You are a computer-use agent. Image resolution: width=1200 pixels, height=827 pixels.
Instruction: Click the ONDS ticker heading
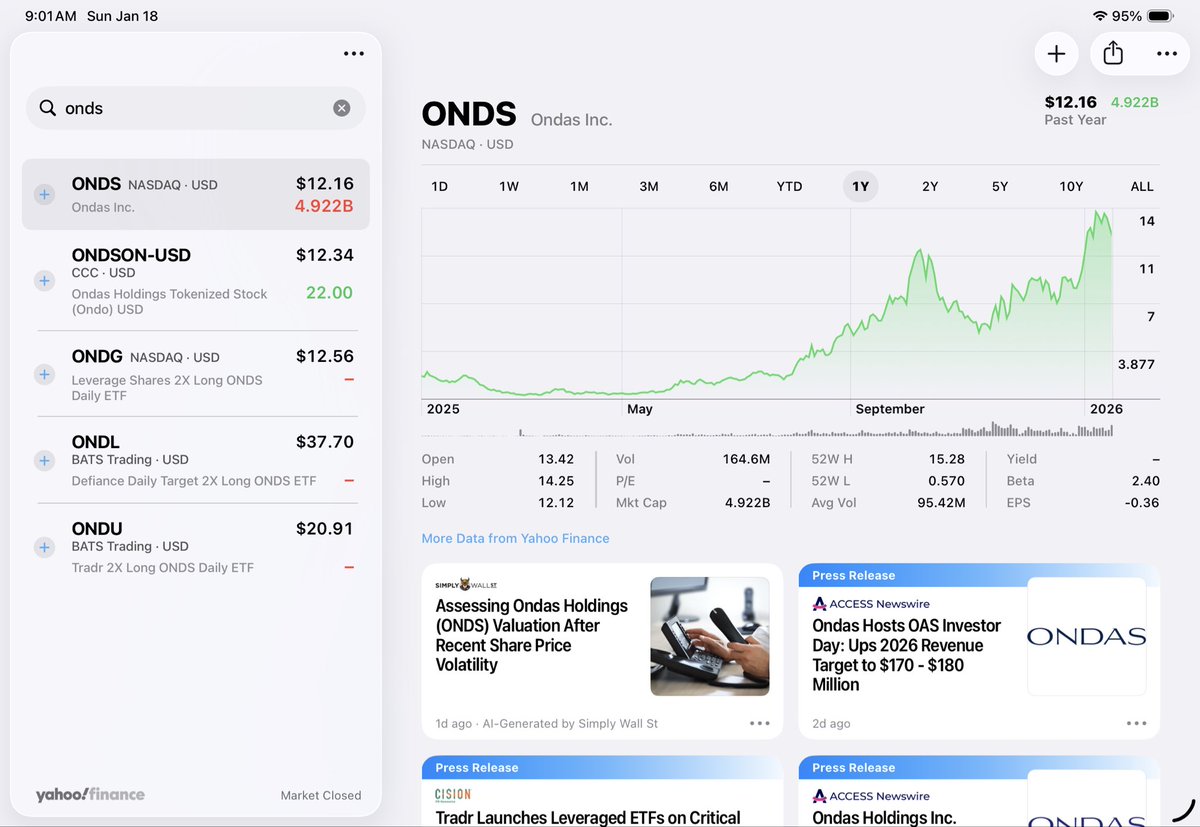point(469,114)
